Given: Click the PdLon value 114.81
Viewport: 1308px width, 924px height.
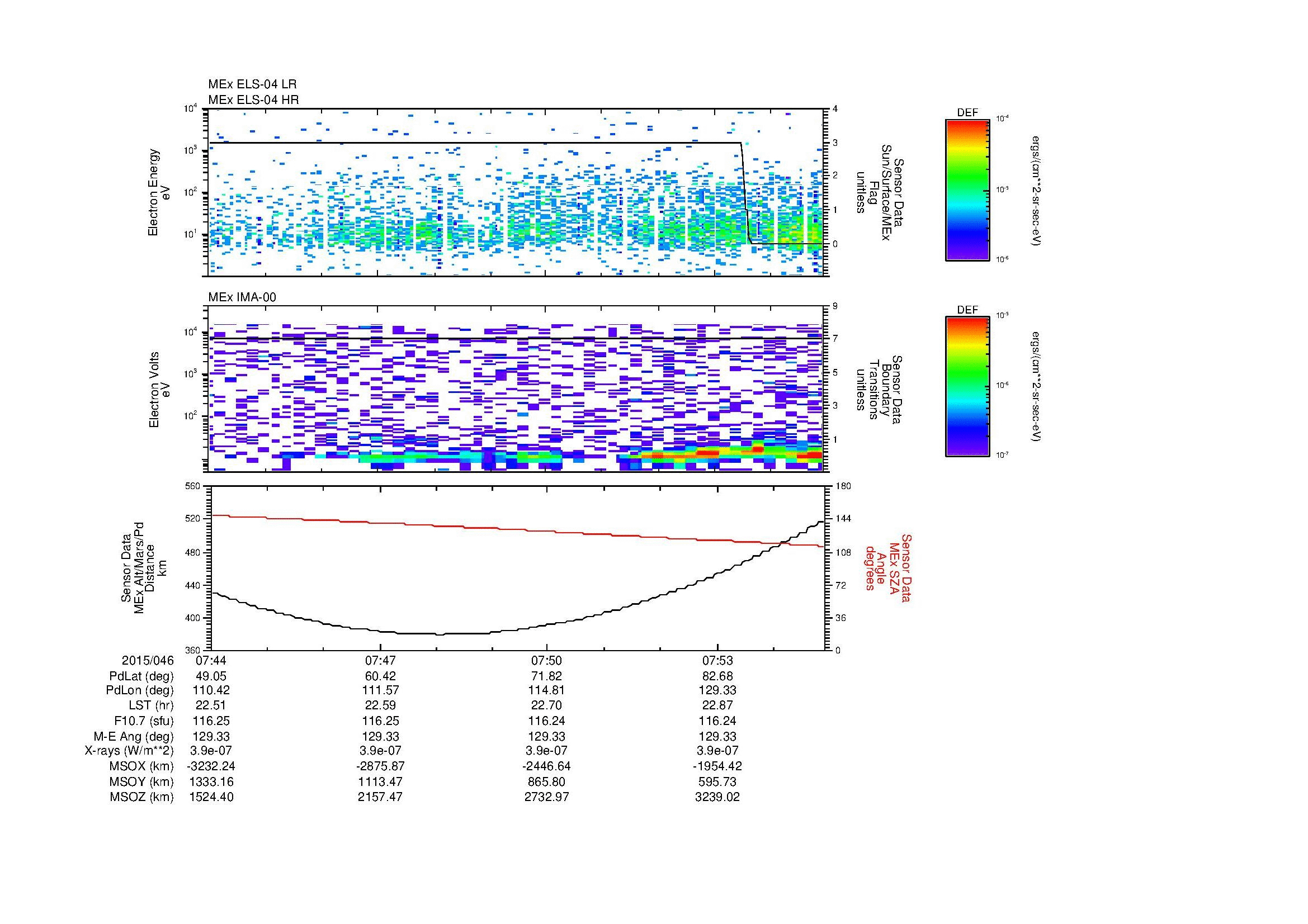Looking at the screenshot, I should (546, 690).
